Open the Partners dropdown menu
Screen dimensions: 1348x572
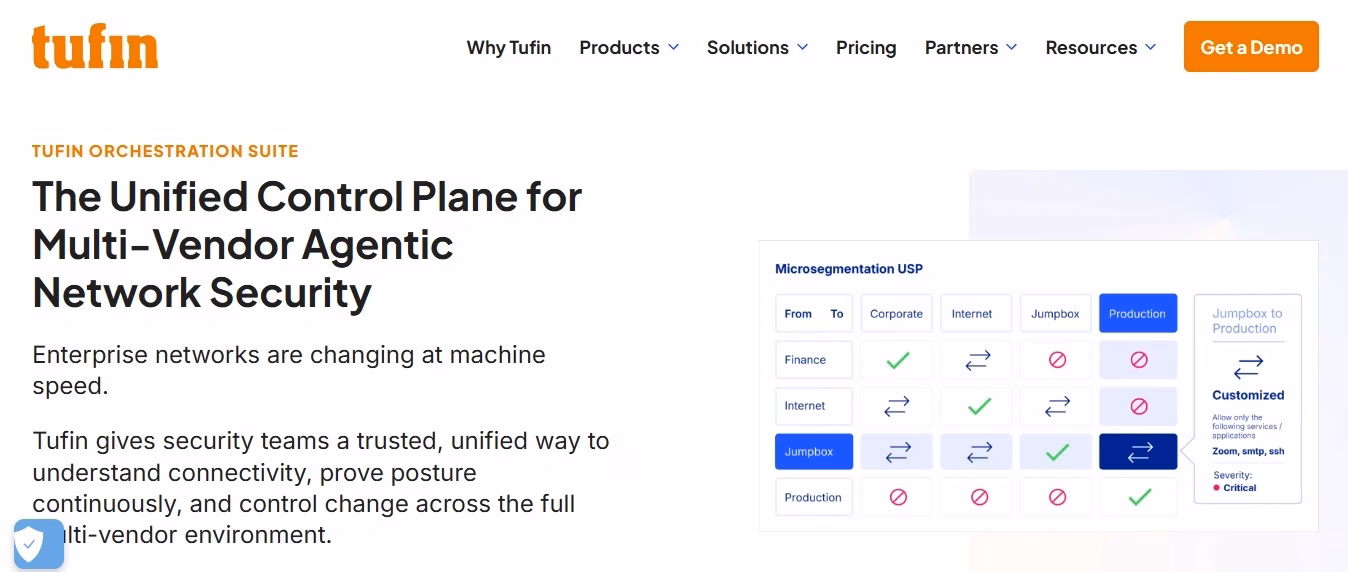point(971,47)
